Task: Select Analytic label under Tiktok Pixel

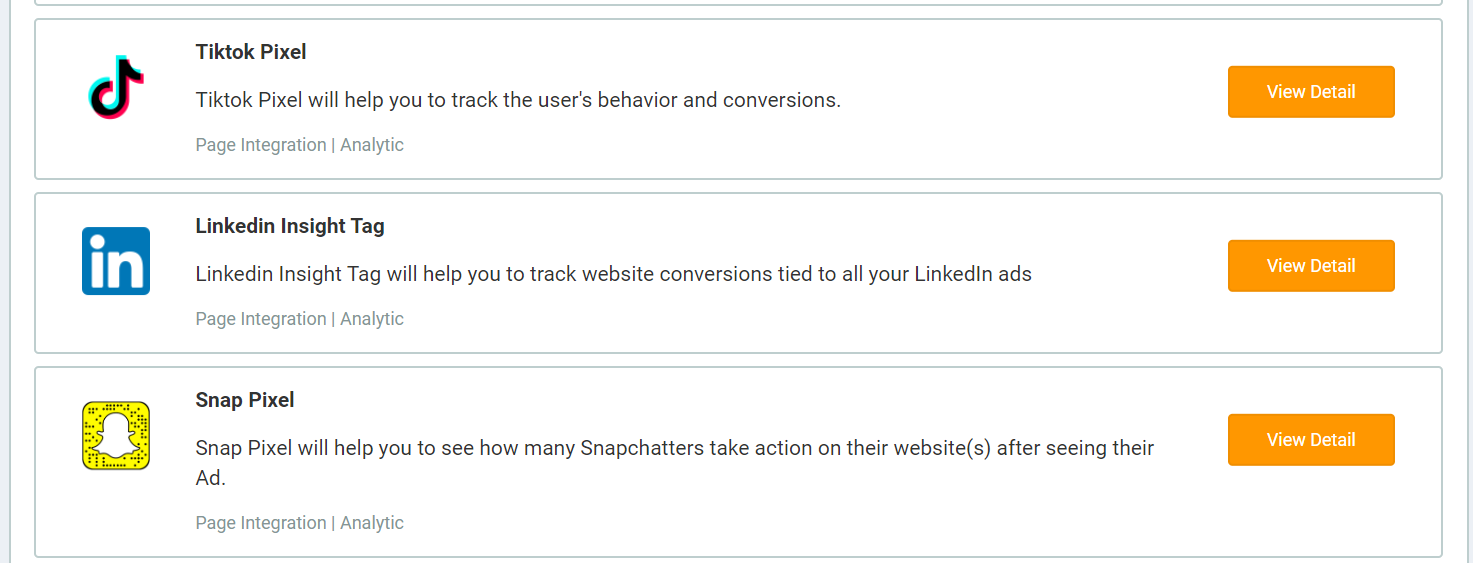Action: click(372, 145)
